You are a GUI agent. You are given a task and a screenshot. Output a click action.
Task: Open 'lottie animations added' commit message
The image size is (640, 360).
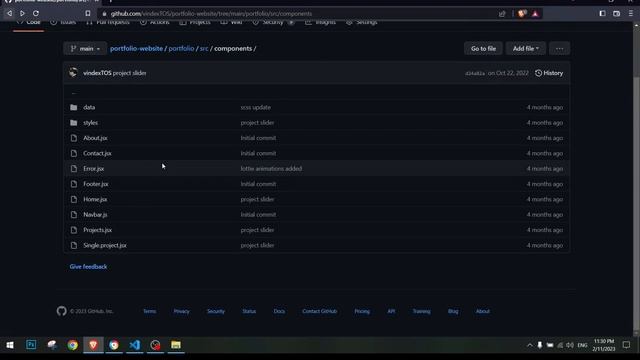271,169
